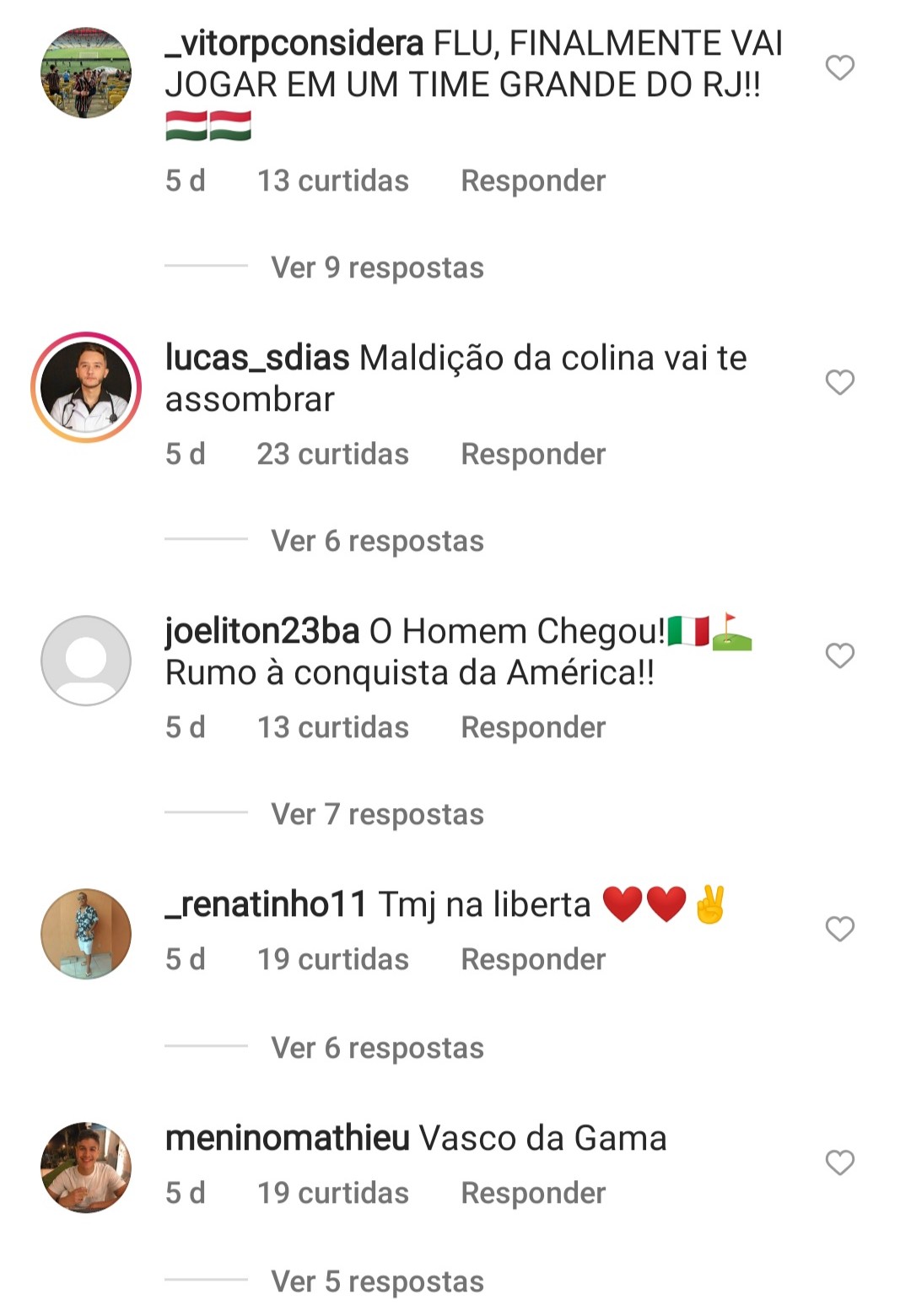Open username link lucas_sdias

[257, 359]
